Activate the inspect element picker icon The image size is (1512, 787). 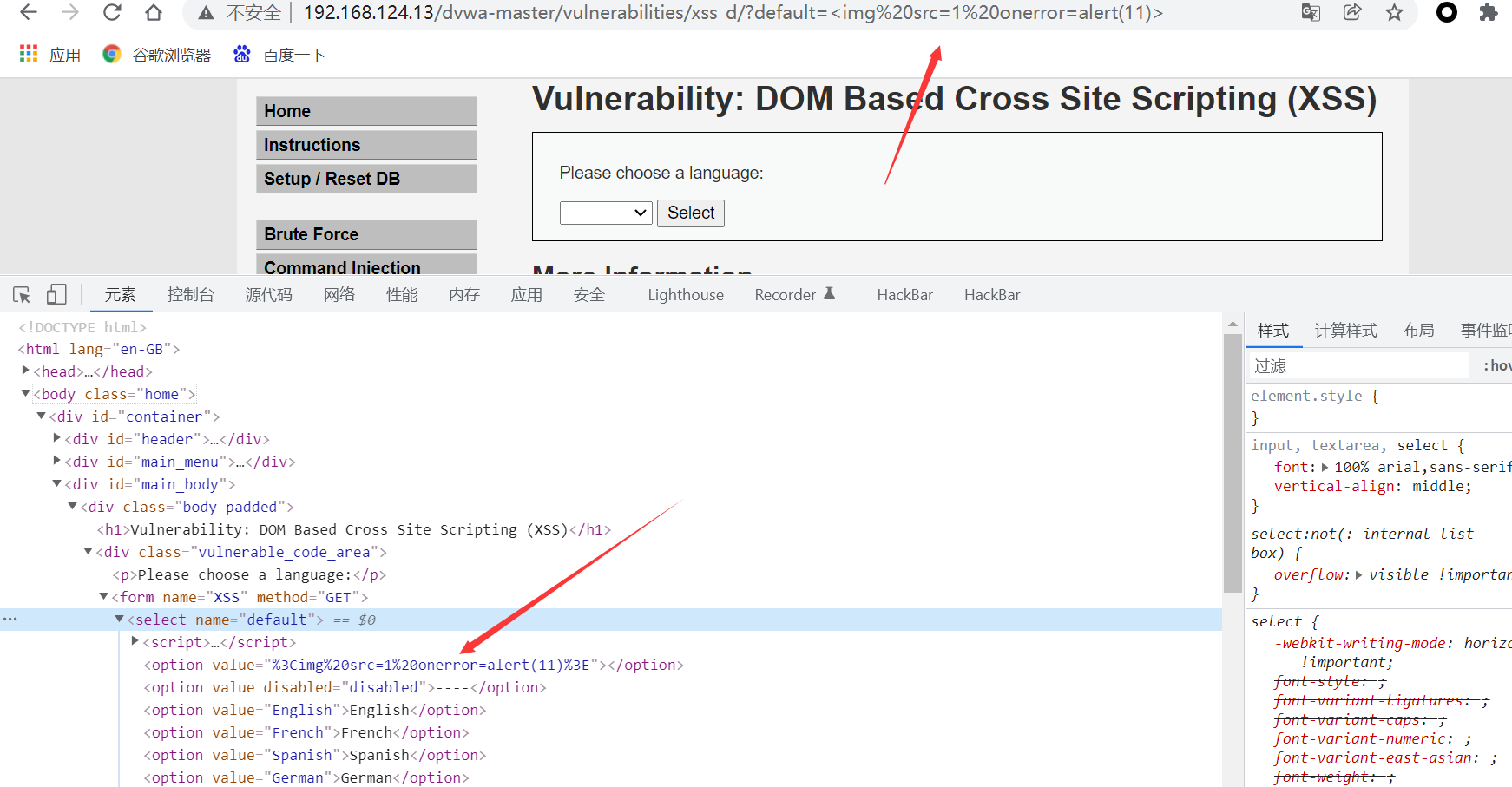[x=22, y=295]
